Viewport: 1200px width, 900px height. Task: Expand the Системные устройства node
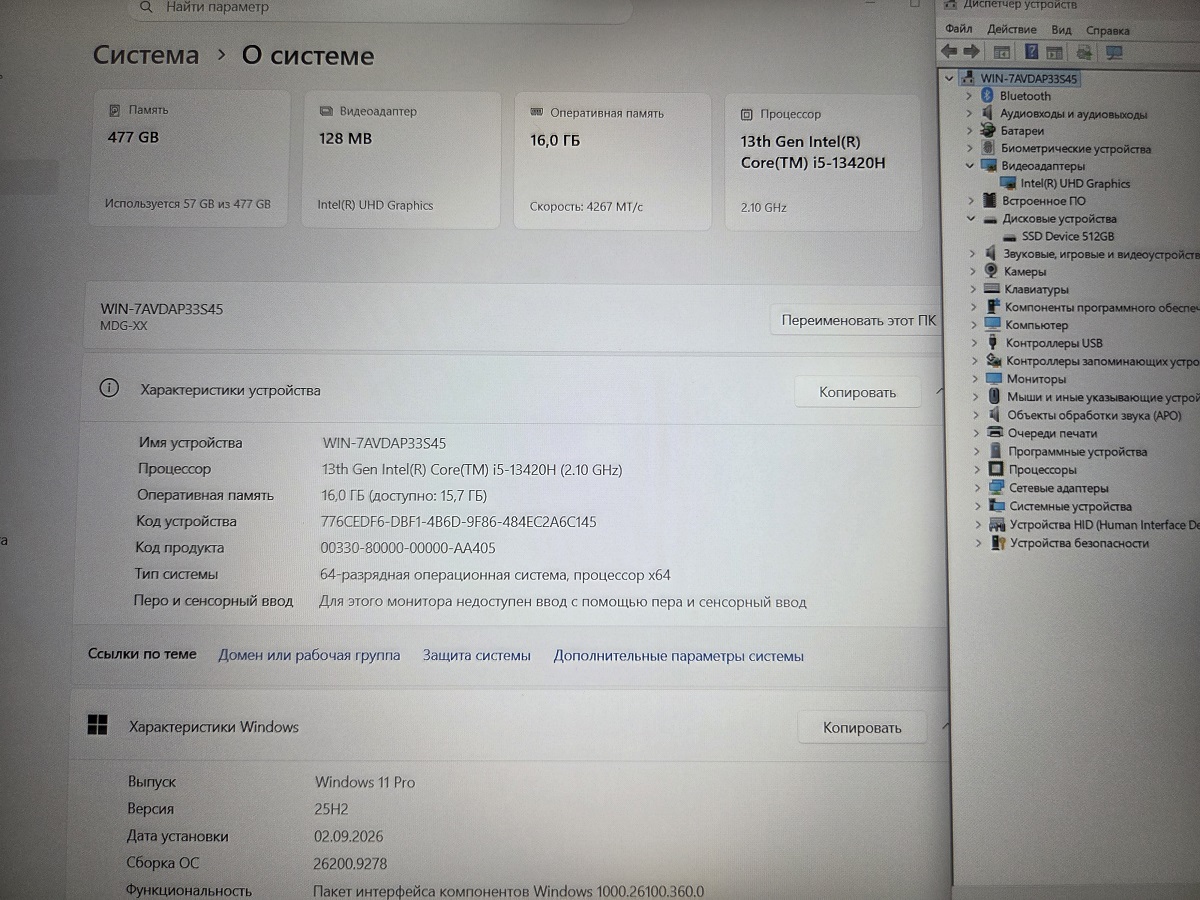(978, 506)
